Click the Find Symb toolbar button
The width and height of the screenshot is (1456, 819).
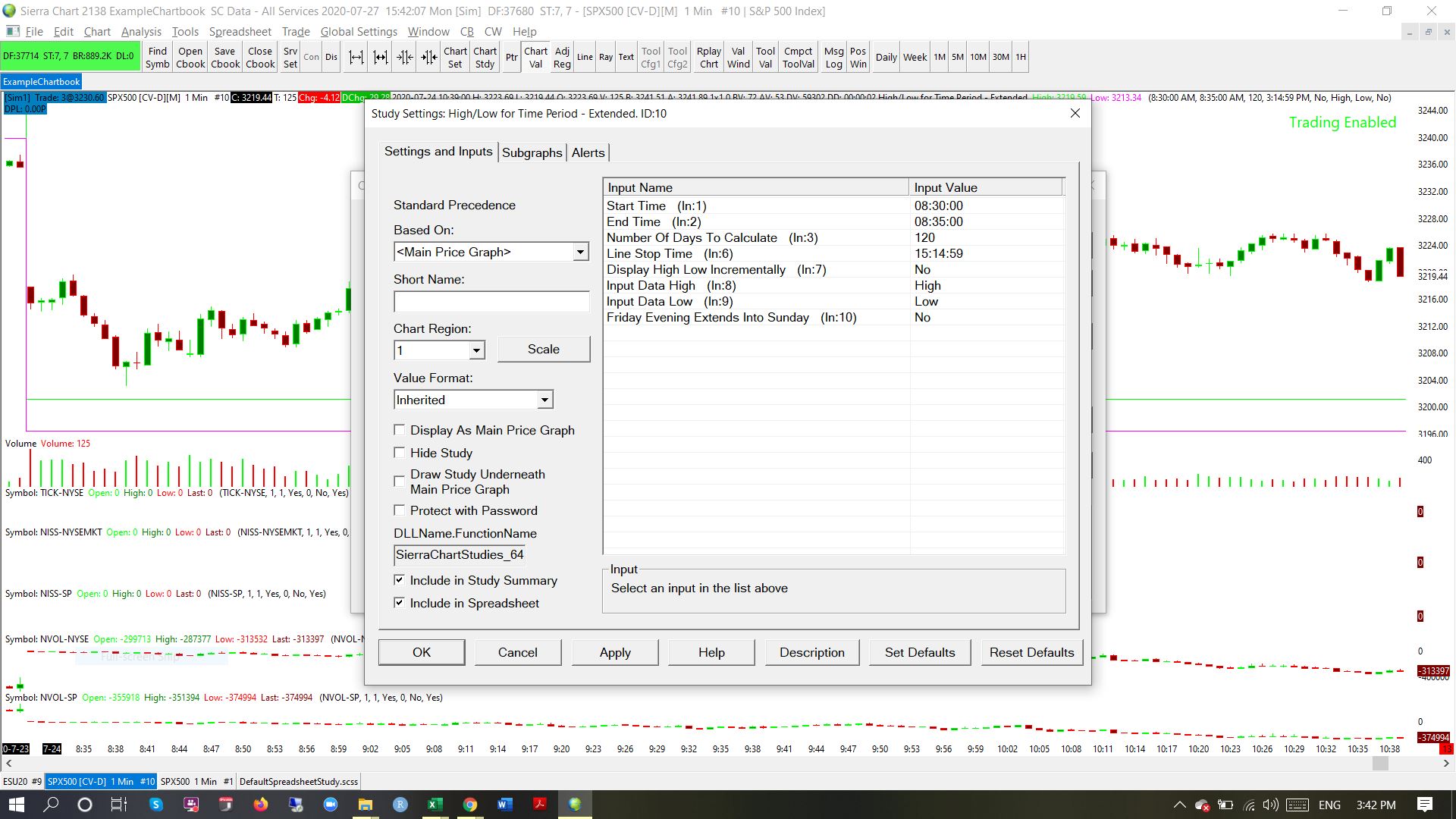(157, 58)
